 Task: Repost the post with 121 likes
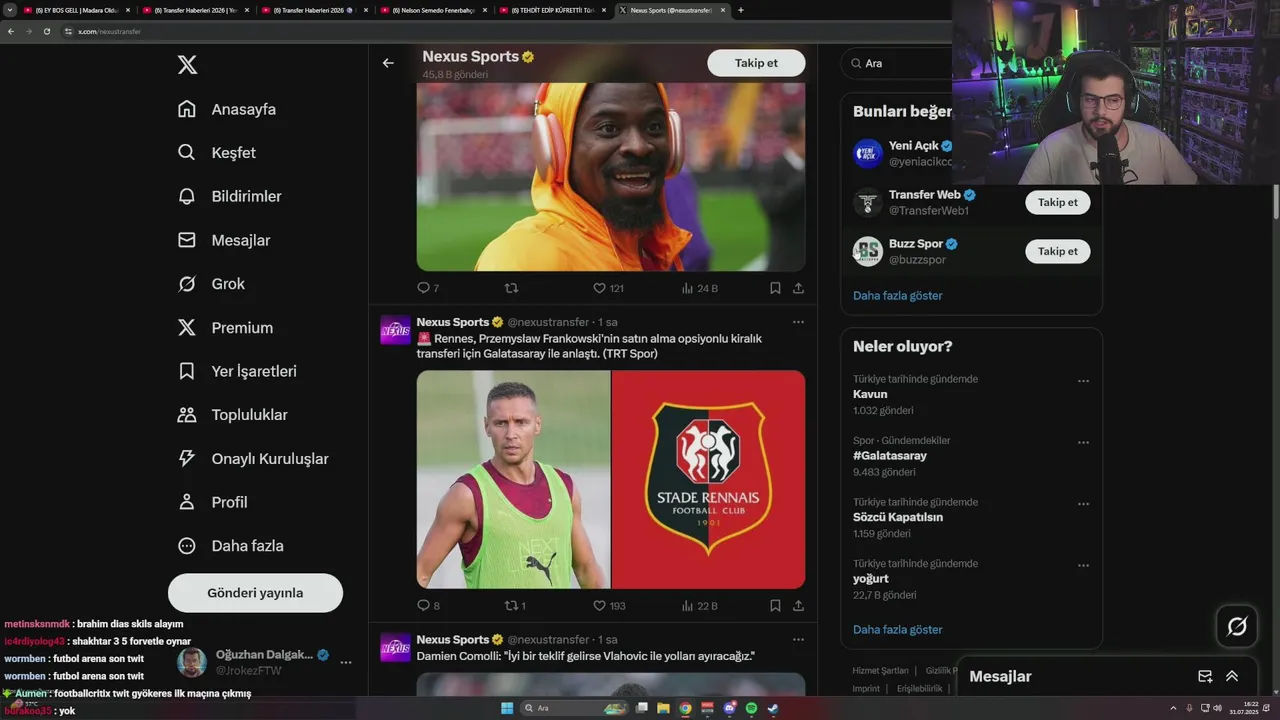coord(511,288)
